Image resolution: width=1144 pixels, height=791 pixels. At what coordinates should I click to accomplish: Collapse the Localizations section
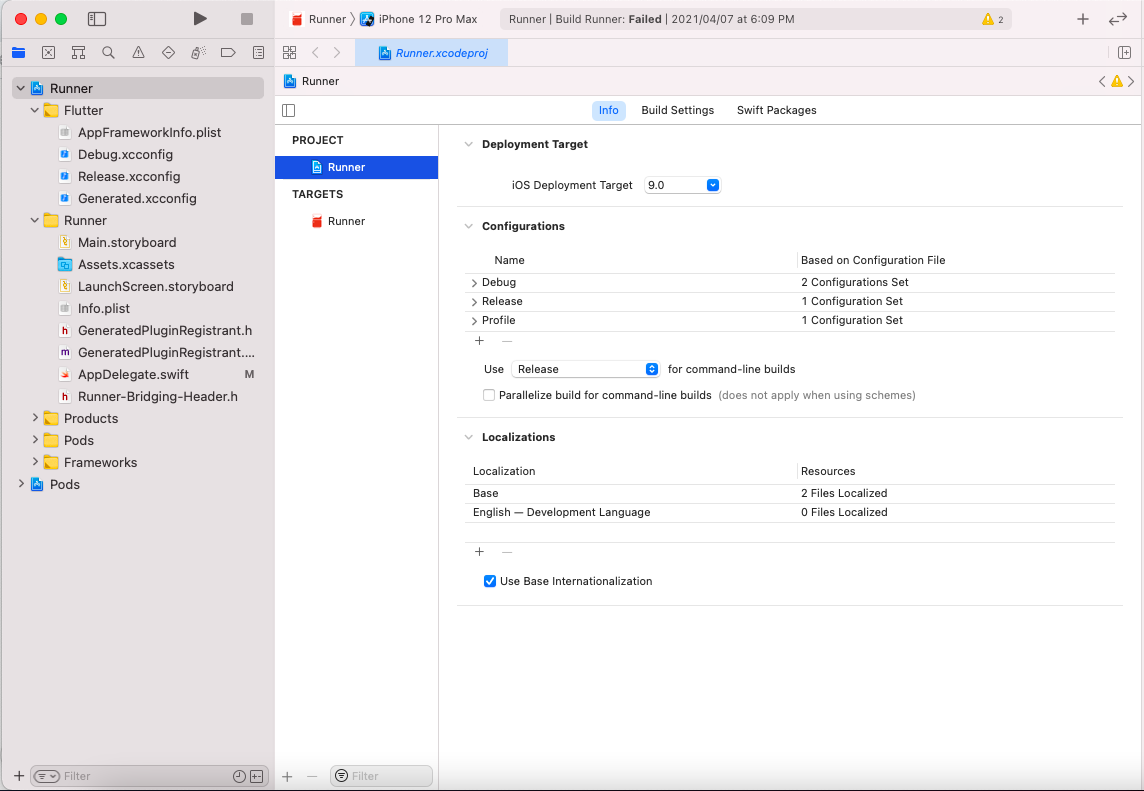468,437
